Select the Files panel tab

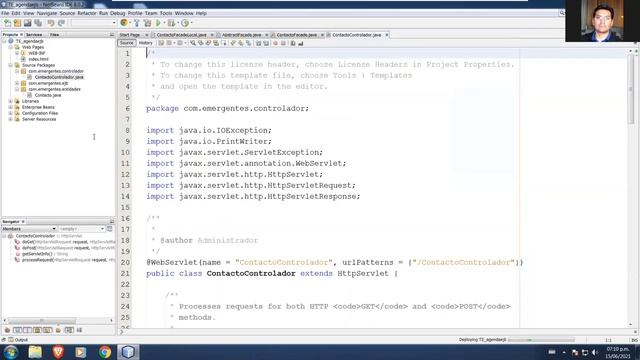pyautogui.click(x=54, y=35)
